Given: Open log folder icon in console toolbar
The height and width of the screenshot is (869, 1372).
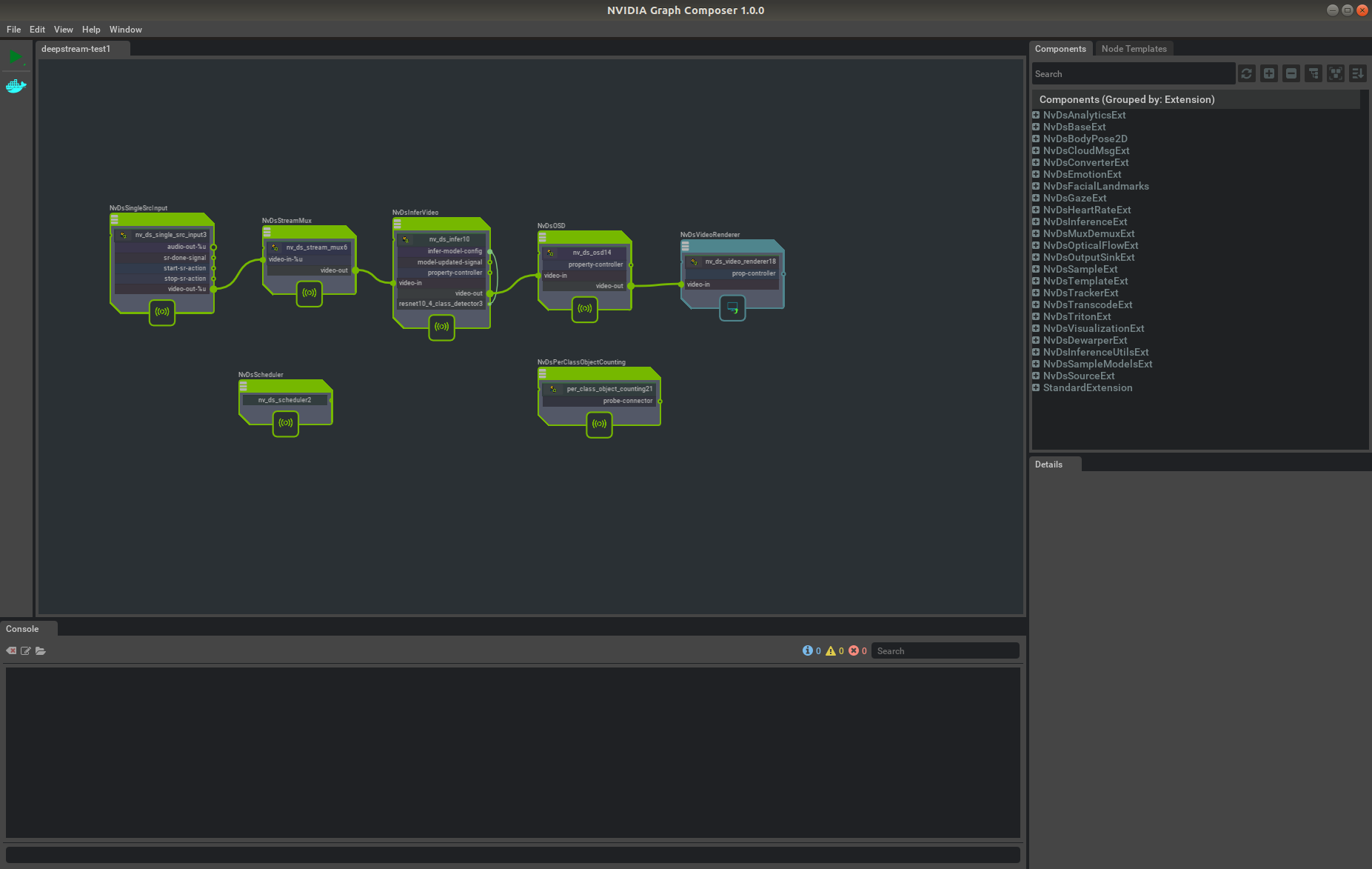Looking at the screenshot, I should [x=41, y=650].
